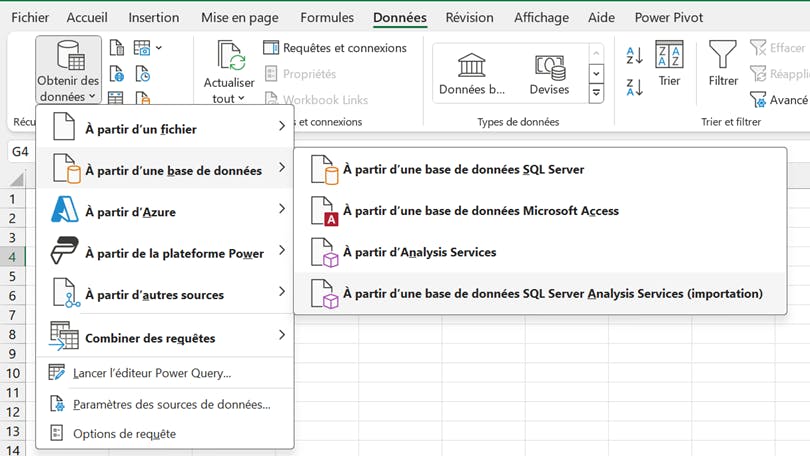The height and width of the screenshot is (456, 810).
Task: Expand the data types gallery
Action: click(596, 93)
